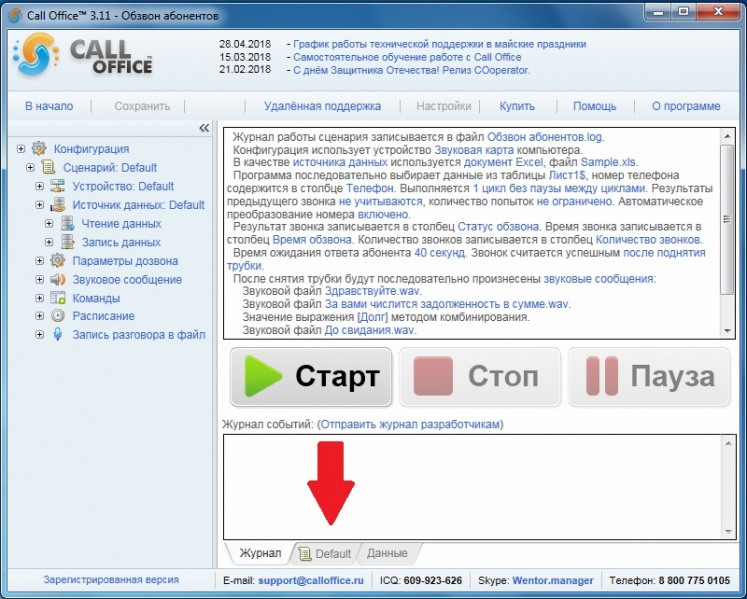Viewport: 747px width, 599px height.
Task: Click the Статус обзвона column link
Action: [x=498, y=227]
